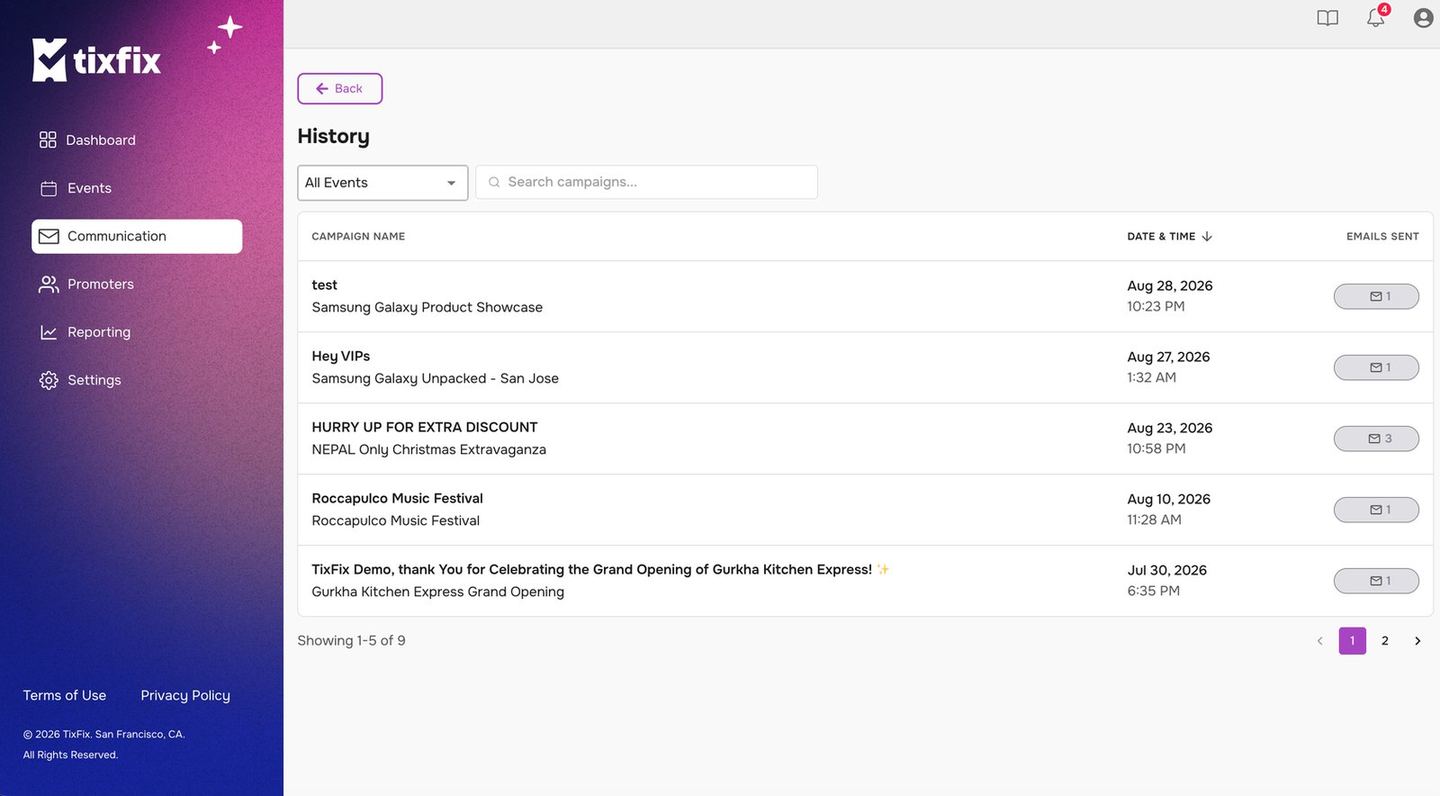Open 'HURRY UP FOR EXTRA DISCOUNT' campaign

[425, 427]
